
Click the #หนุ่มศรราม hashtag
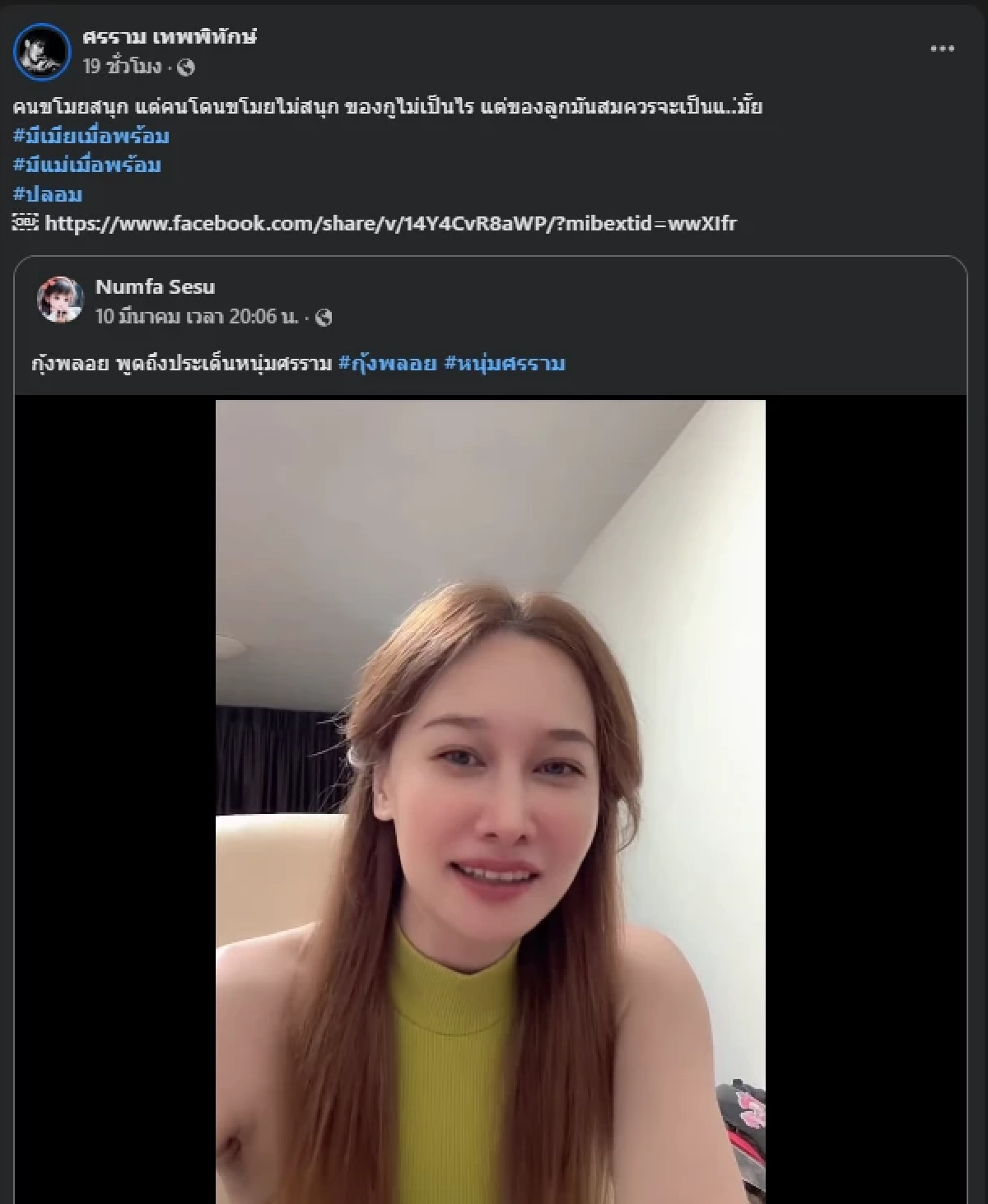click(505, 364)
